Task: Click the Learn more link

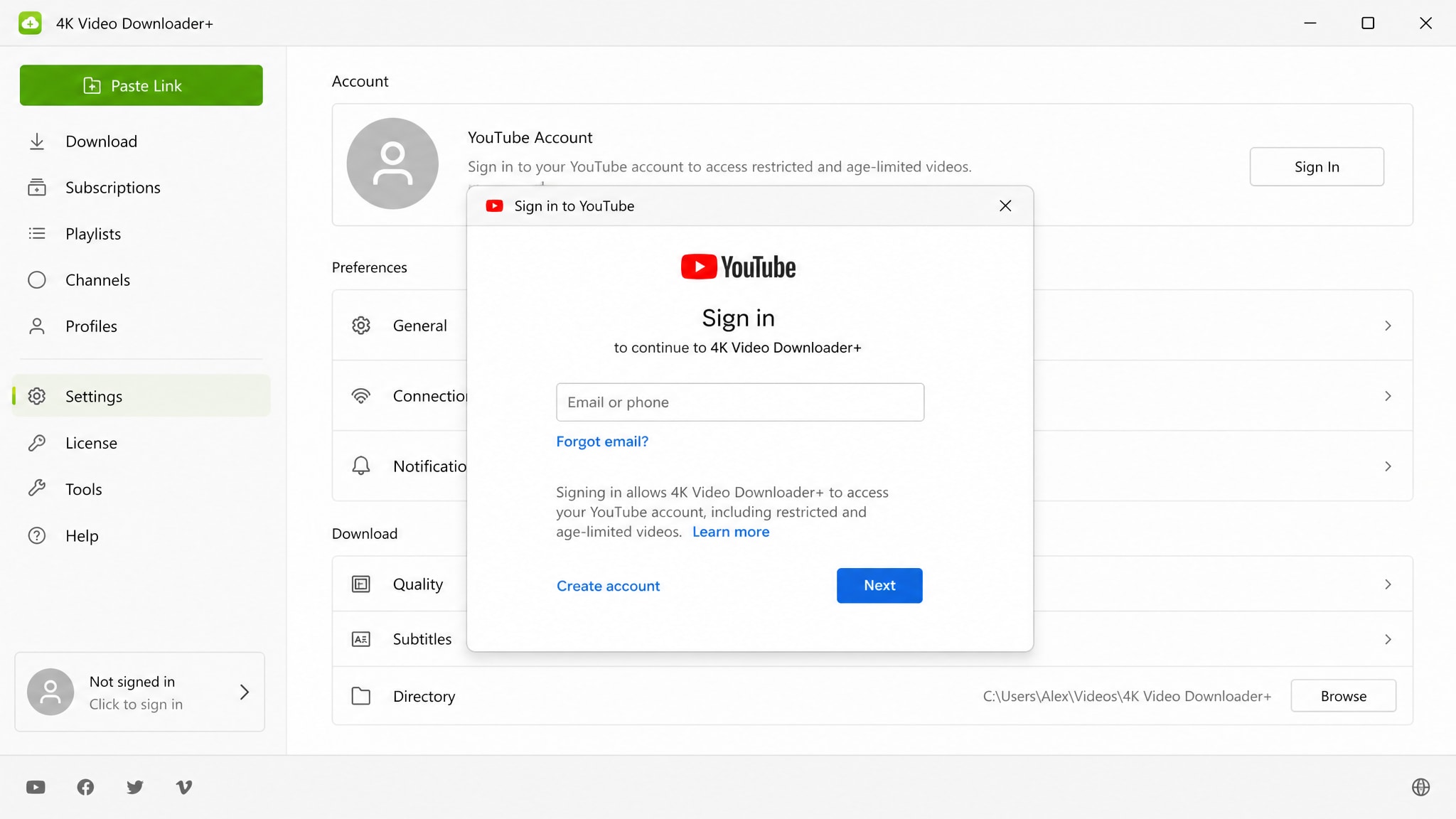Action: [731, 532]
